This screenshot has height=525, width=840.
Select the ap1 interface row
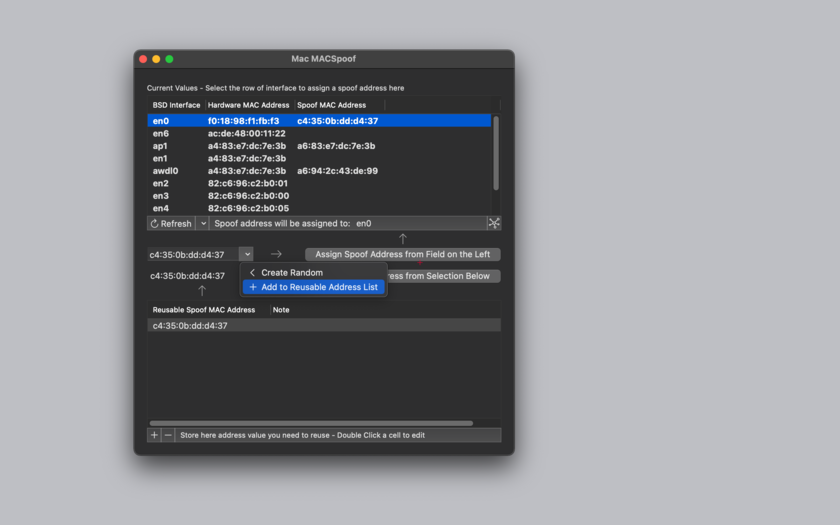[x=319, y=146]
